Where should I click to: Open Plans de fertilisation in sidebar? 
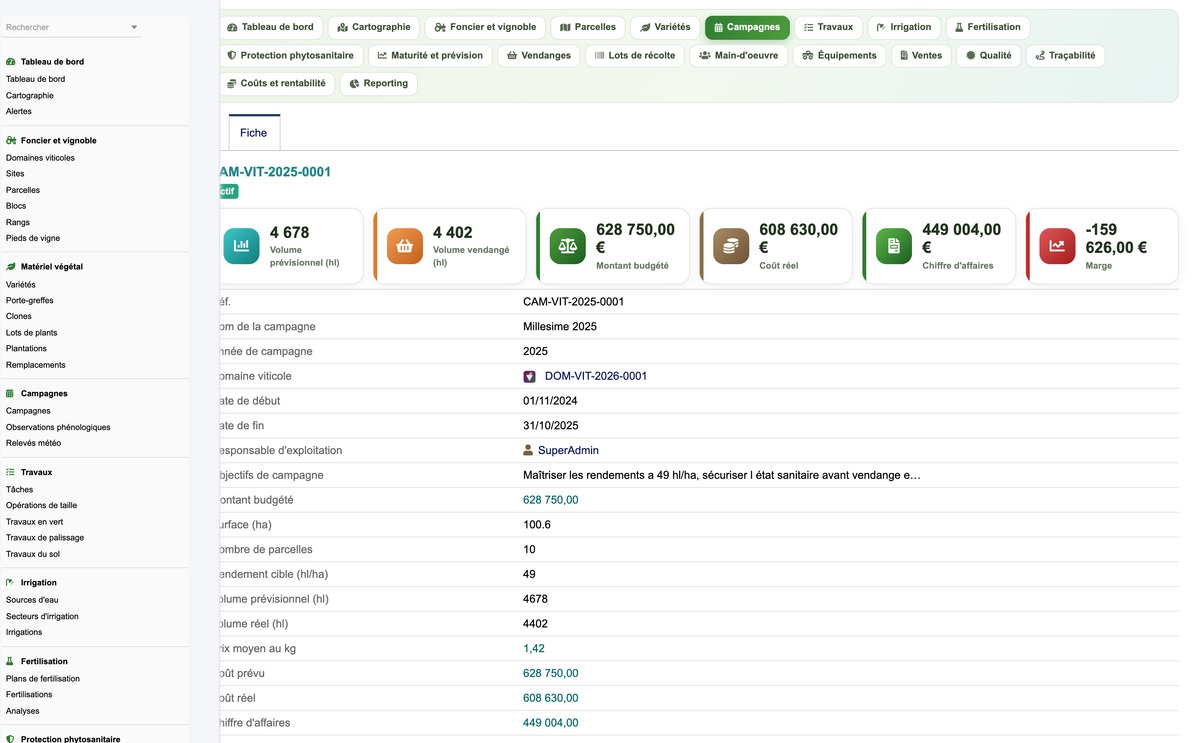(x=43, y=679)
